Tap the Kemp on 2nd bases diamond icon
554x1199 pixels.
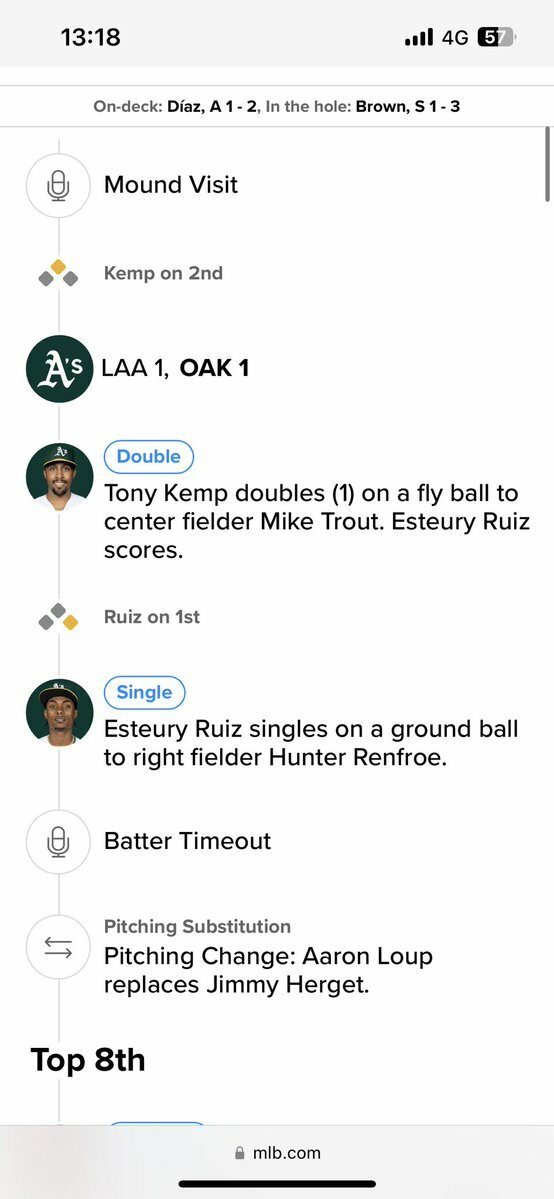coord(59,274)
